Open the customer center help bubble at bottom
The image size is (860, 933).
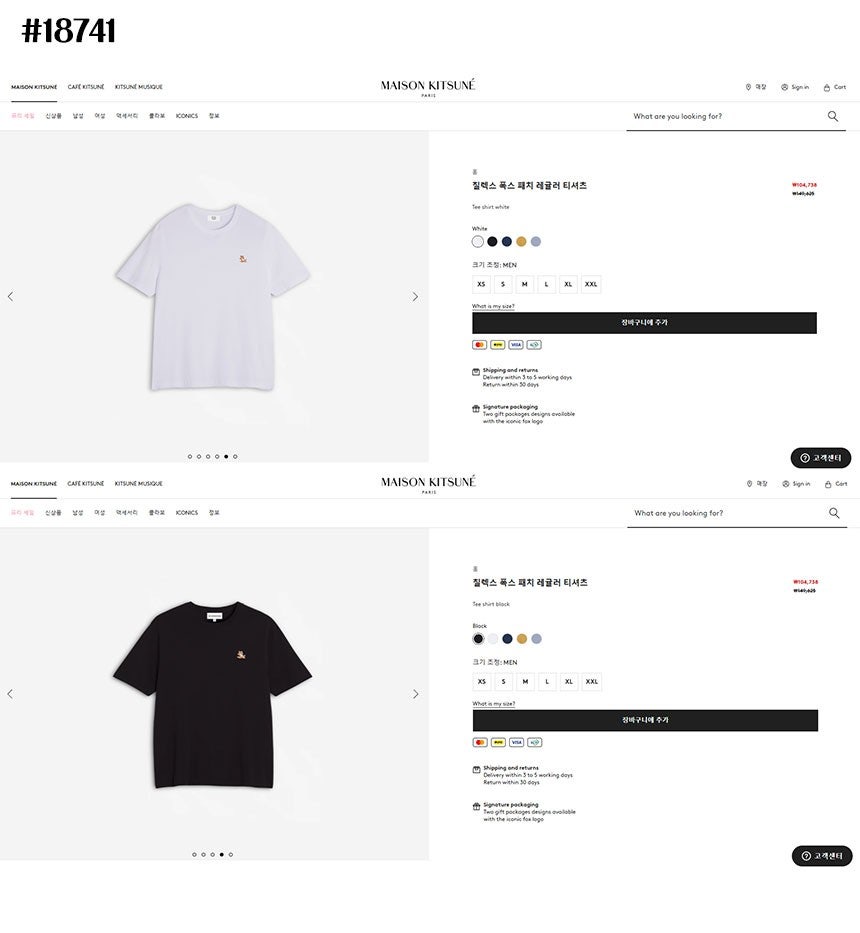[822, 856]
